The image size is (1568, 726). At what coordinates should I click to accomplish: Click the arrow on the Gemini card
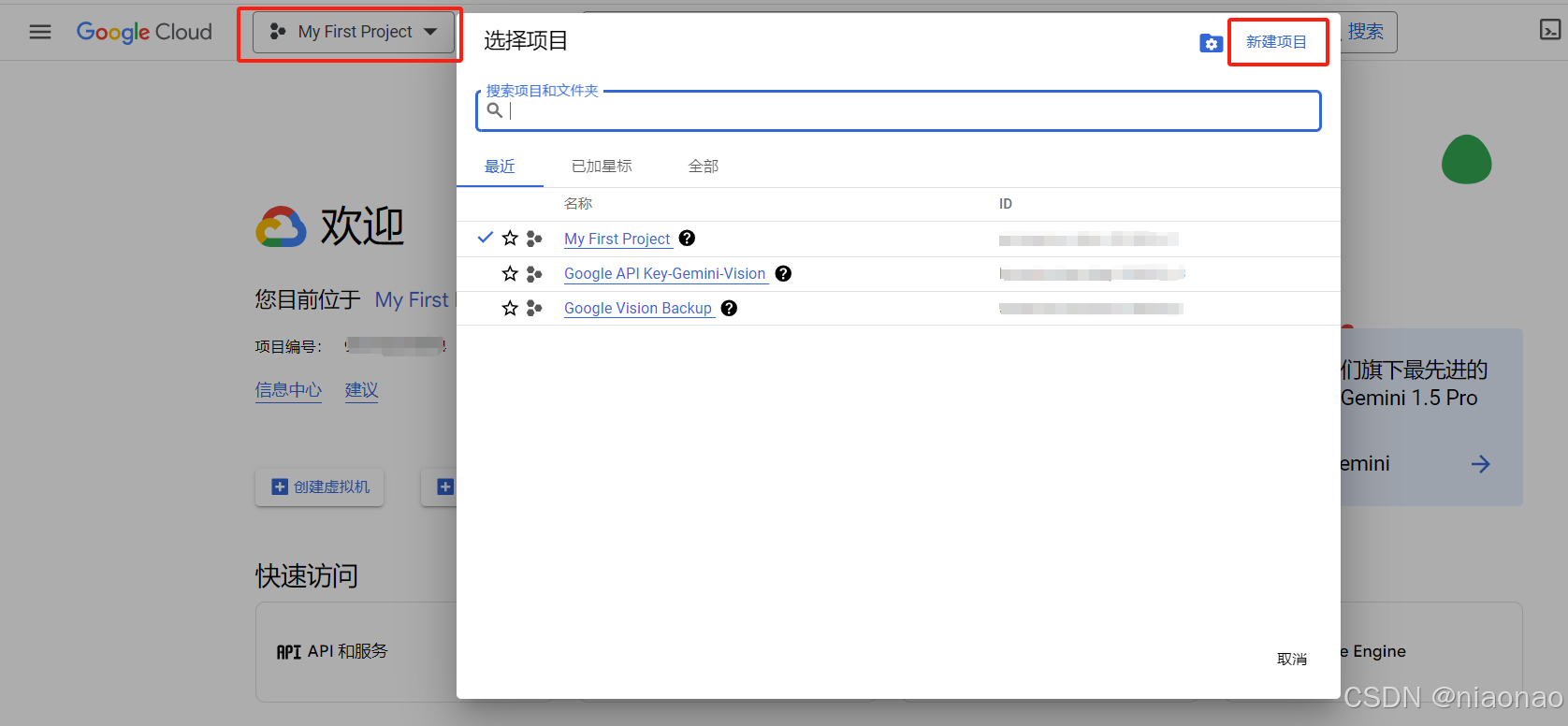[x=1480, y=464]
